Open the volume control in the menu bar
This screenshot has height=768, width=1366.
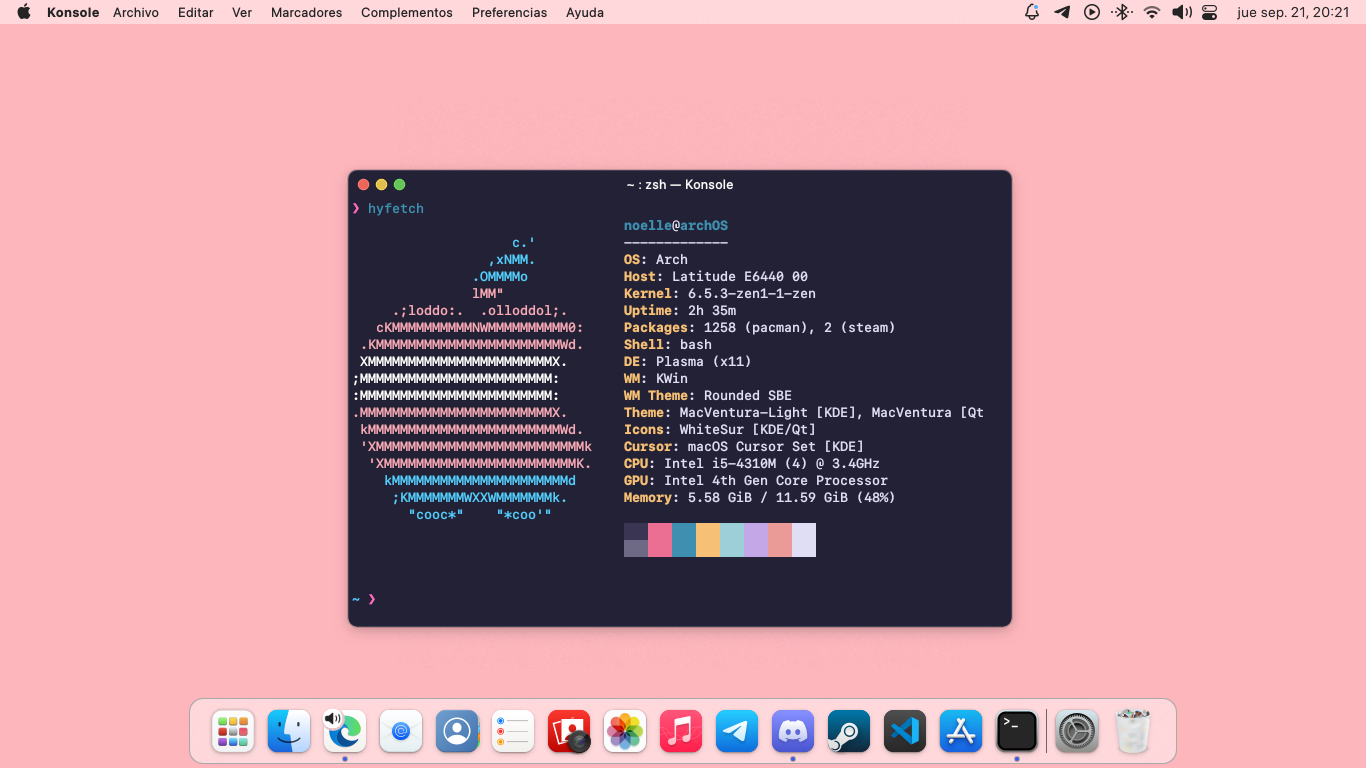point(1182,12)
